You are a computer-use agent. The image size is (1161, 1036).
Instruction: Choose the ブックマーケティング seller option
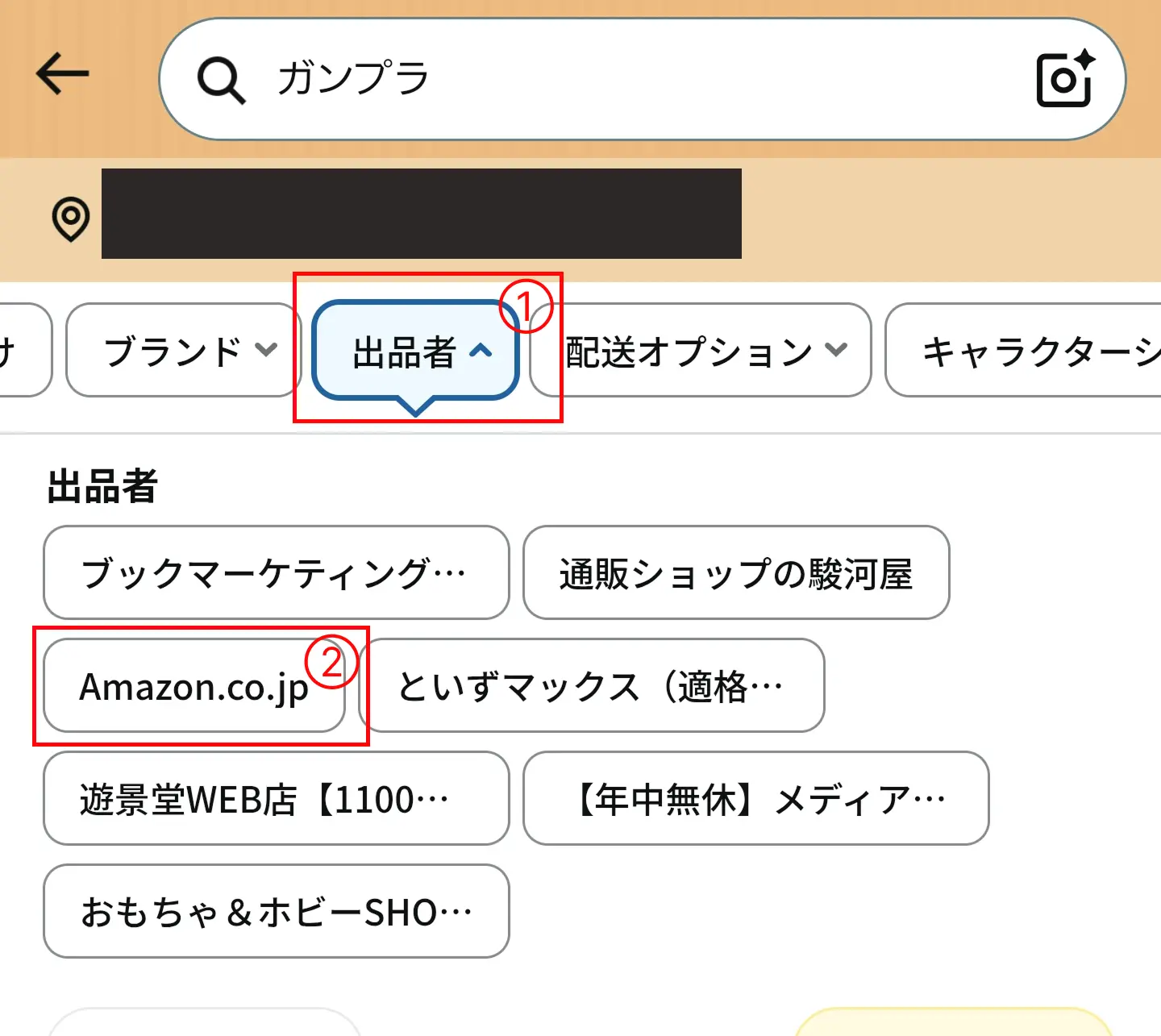[x=275, y=573]
